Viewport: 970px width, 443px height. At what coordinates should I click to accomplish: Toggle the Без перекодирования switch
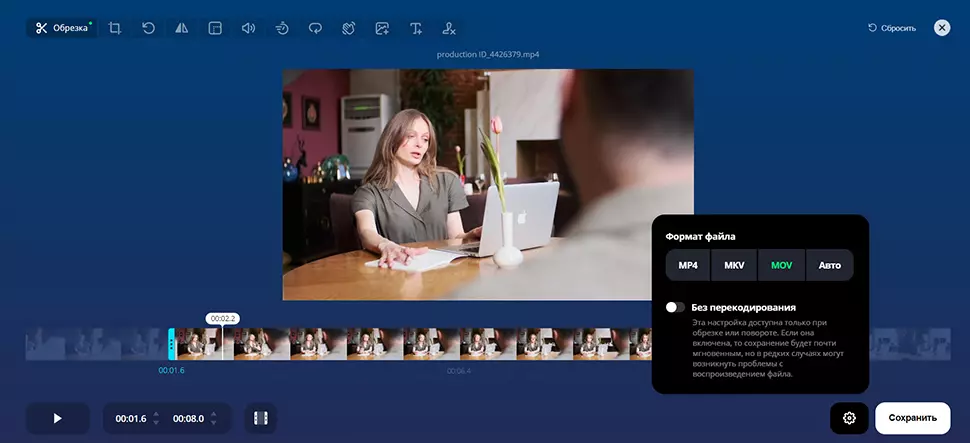pyautogui.click(x=675, y=308)
